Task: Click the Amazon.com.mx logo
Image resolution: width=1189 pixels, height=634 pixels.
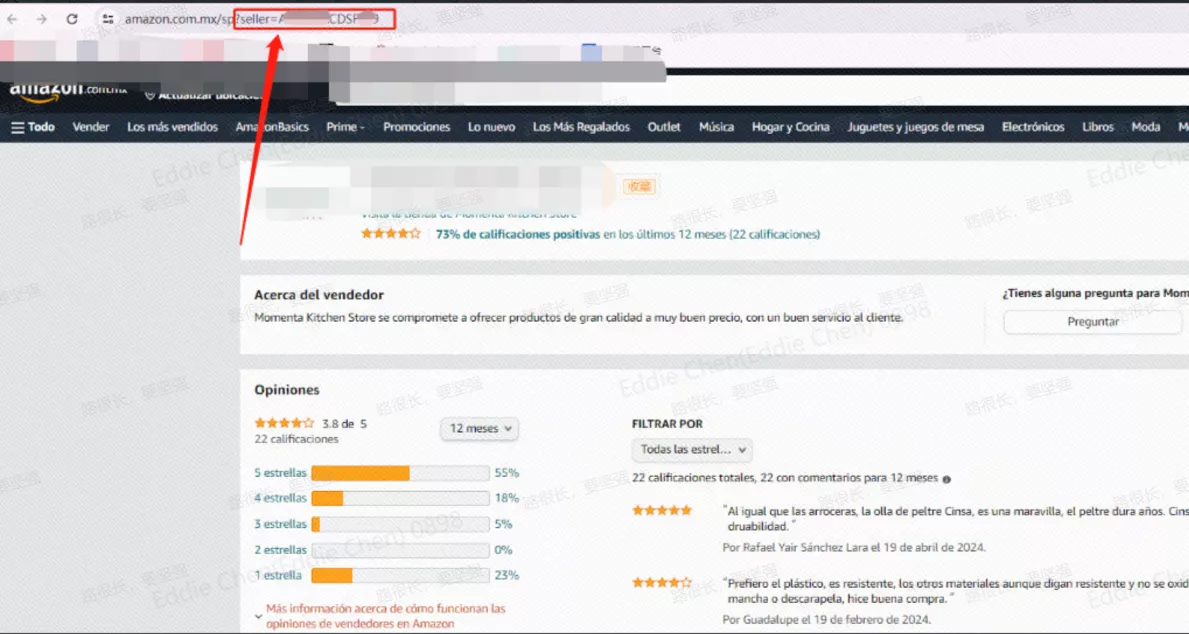Action: [x=68, y=91]
